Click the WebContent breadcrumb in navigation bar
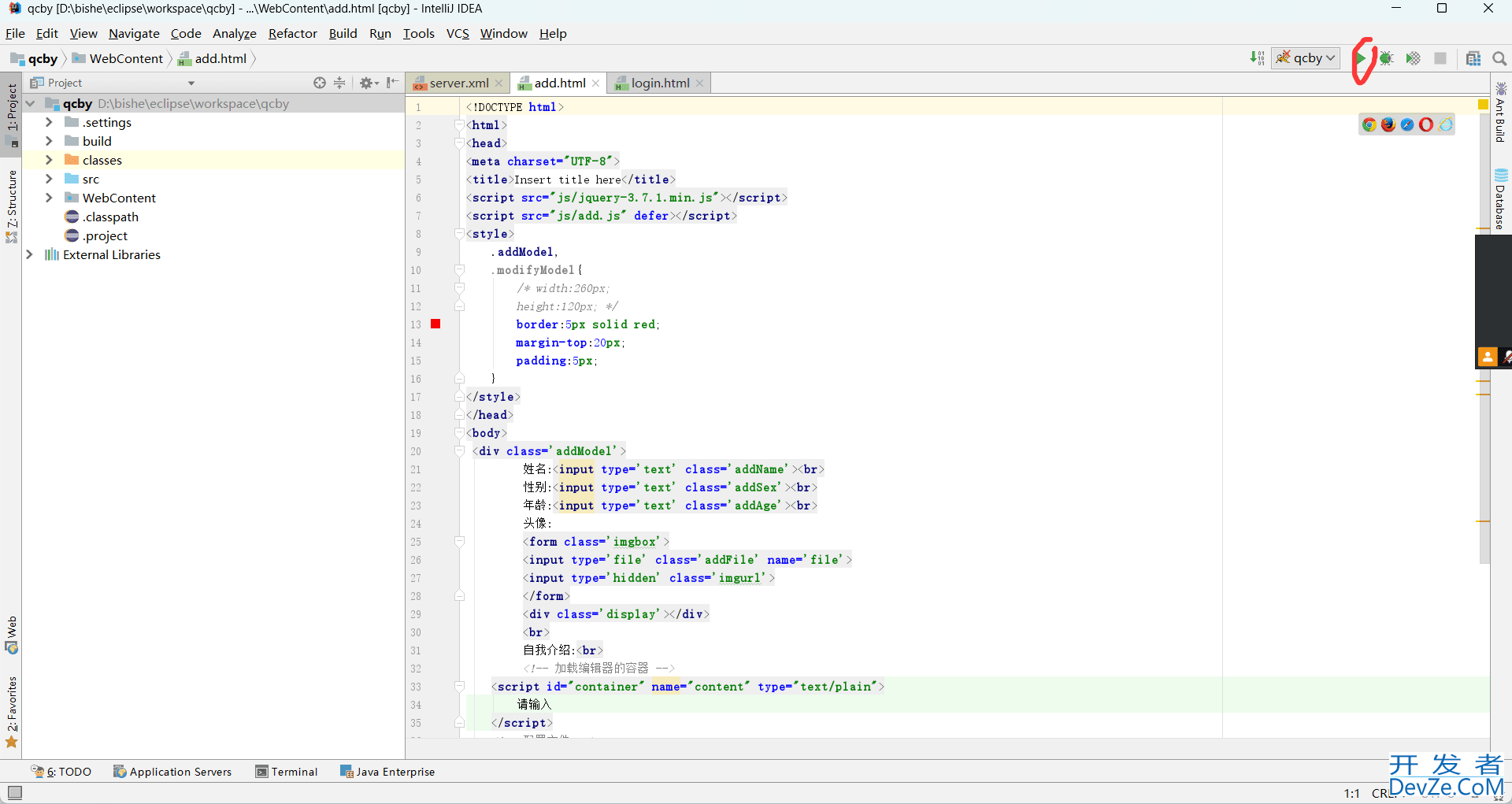The image size is (1512, 804). click(117, 58)
